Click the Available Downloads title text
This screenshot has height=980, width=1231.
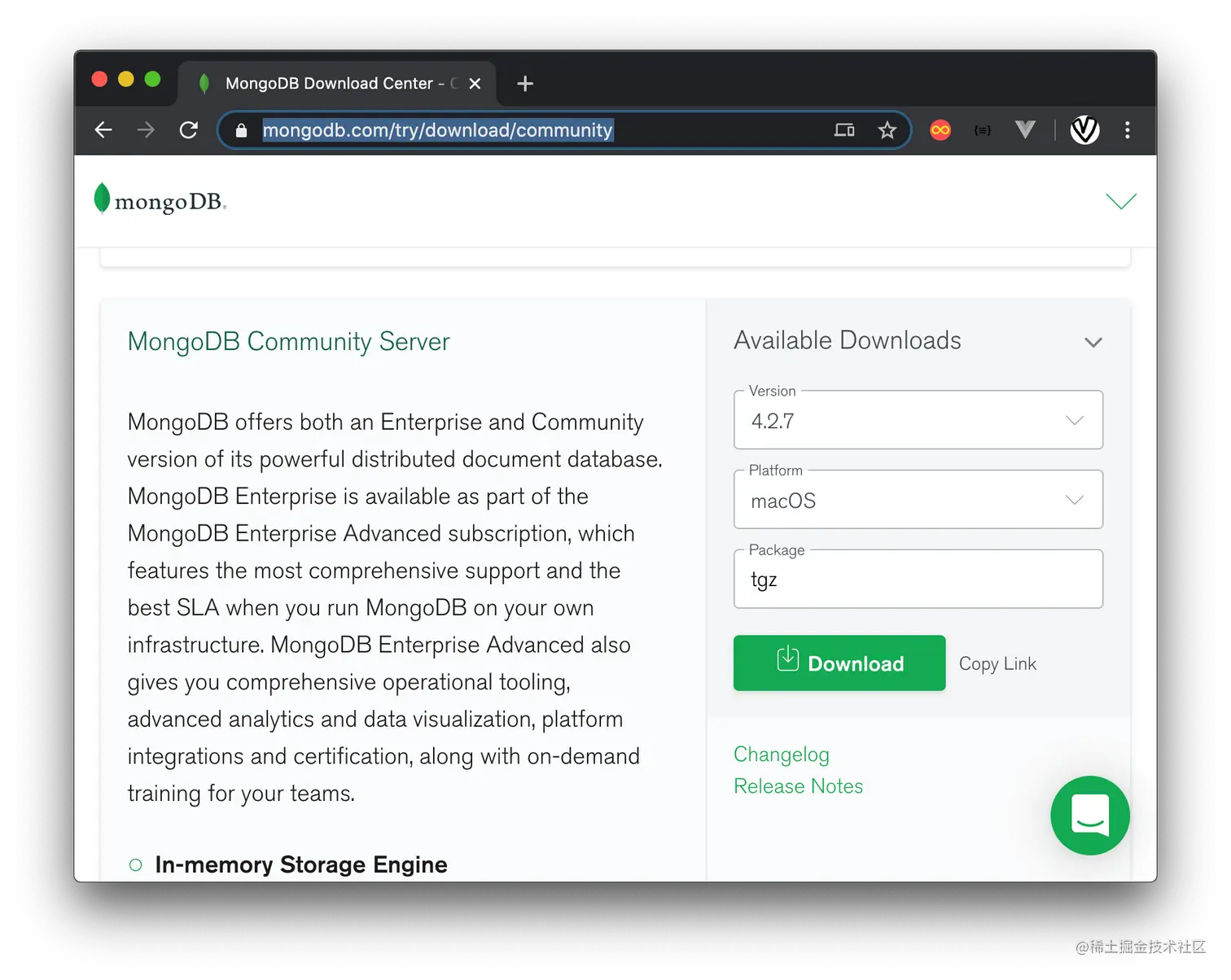(x=848, y=340)
